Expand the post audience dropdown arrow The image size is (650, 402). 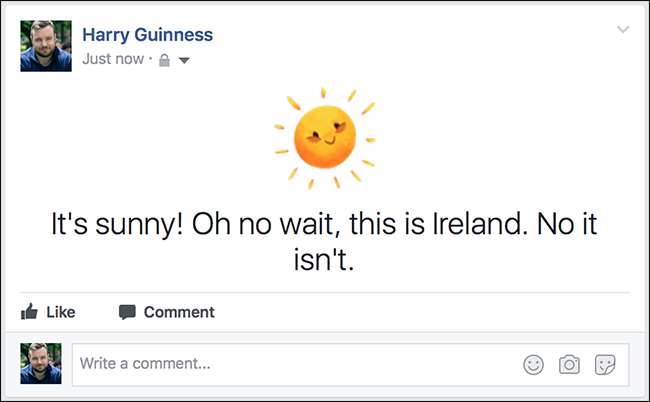click(x=184, y=60)
